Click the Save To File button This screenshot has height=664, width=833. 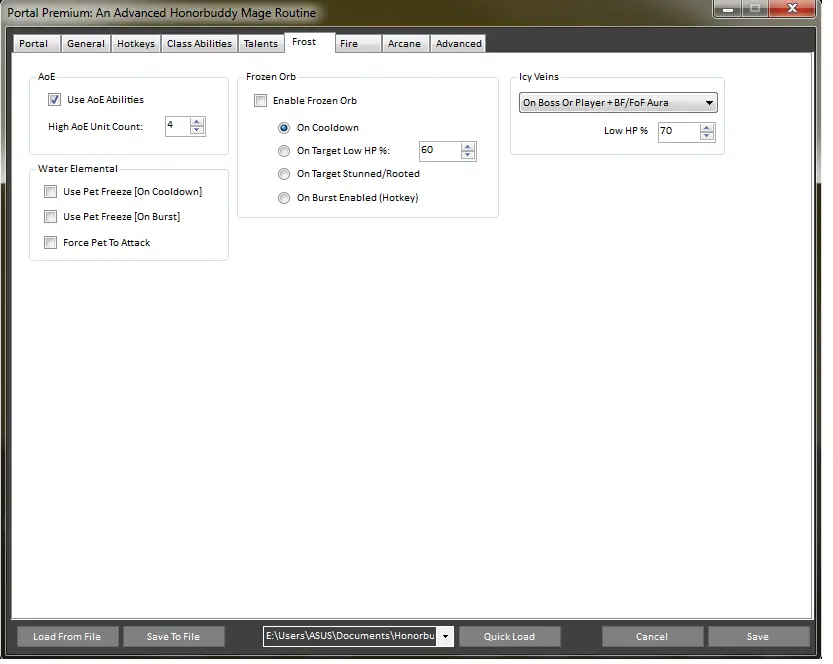pyautogui.click(x=174, y=636)
